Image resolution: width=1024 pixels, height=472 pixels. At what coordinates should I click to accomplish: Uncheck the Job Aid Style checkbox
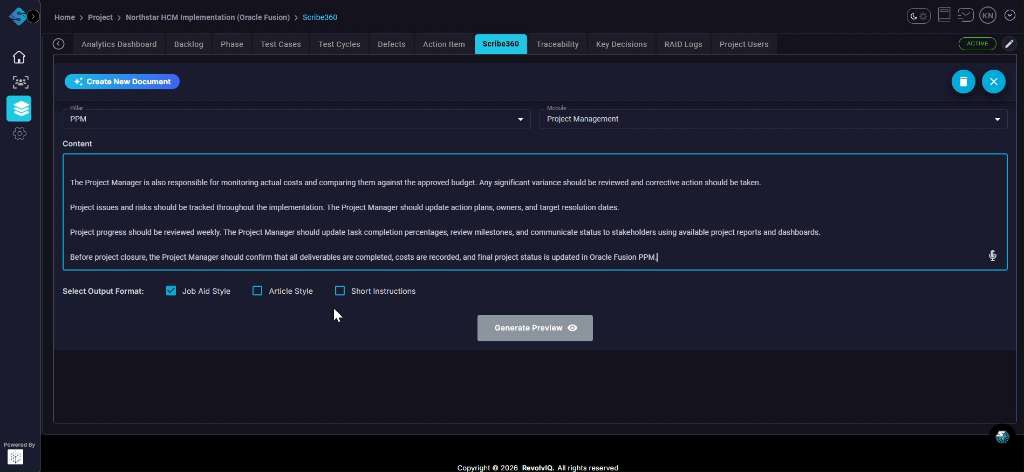click(x=171, y=291)
